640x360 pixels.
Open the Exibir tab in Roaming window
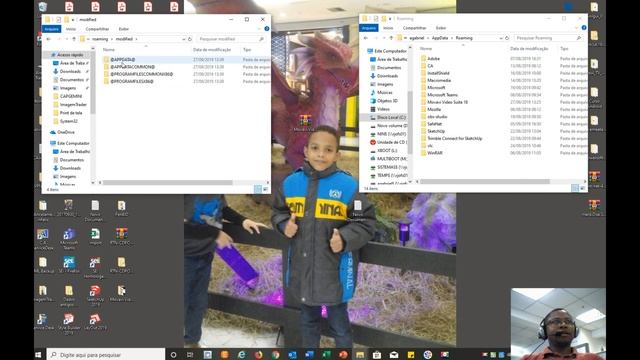pos(441,28)
